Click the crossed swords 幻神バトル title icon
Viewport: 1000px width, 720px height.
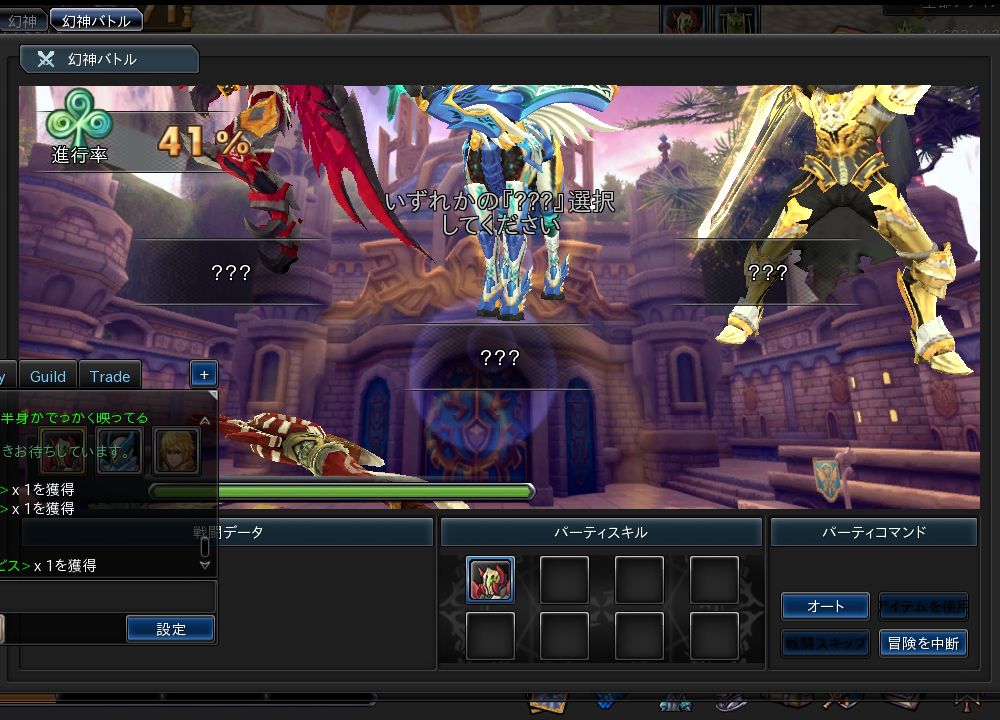tap(46, 59)
